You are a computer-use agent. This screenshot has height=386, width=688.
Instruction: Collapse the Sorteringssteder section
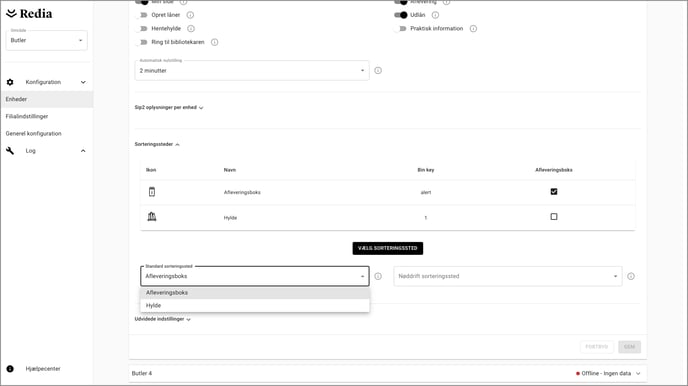click(x=157, y=144)
